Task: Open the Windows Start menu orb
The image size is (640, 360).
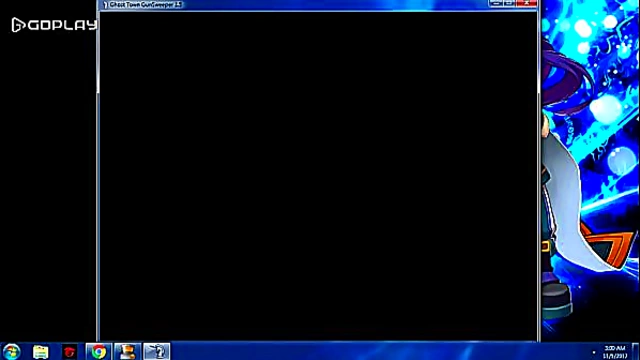Action: pos(11,351)
